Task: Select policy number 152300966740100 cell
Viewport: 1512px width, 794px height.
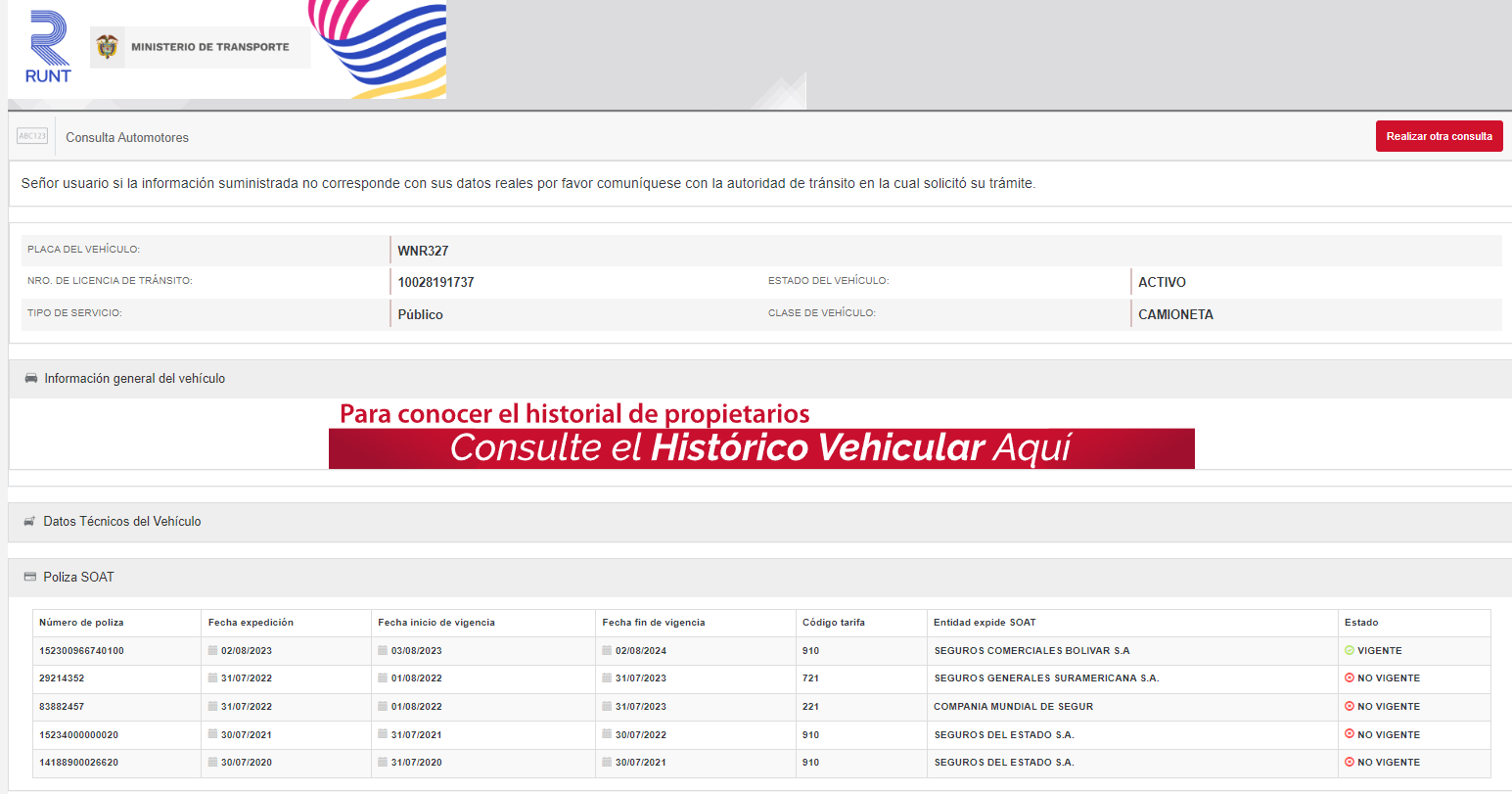Action: [x=81, y=651]
